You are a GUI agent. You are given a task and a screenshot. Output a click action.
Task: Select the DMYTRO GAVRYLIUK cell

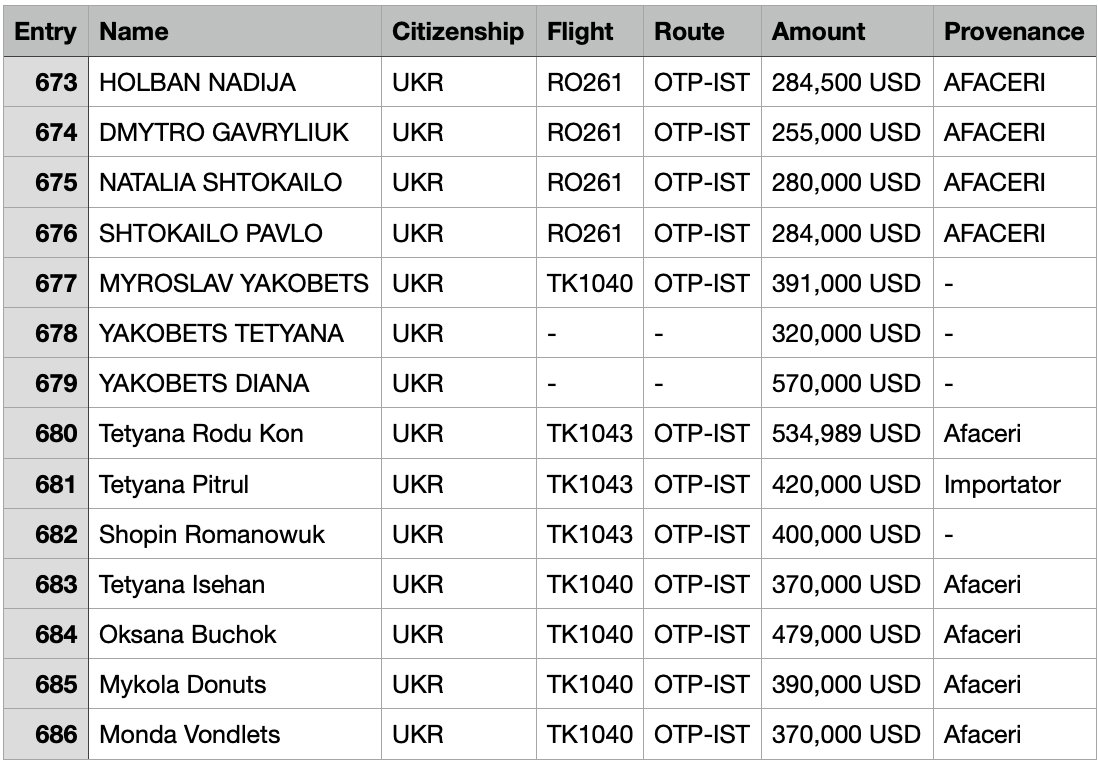click(x=235, y=132)
